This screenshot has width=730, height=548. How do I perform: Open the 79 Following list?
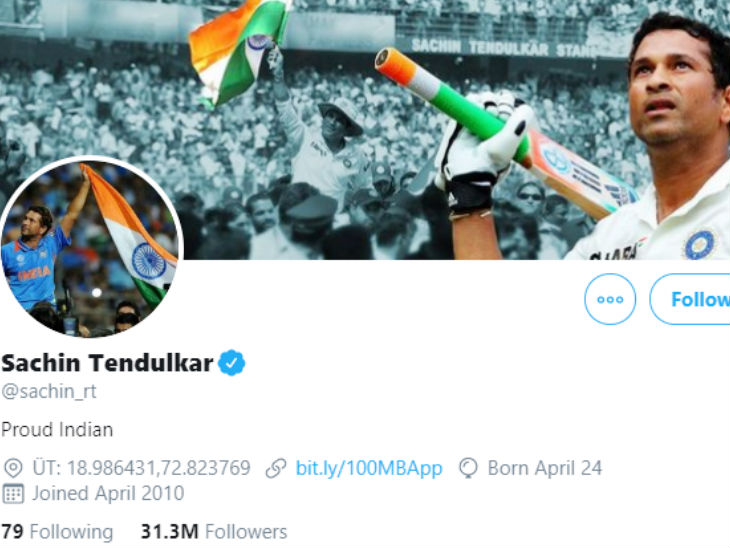point(57,532)
